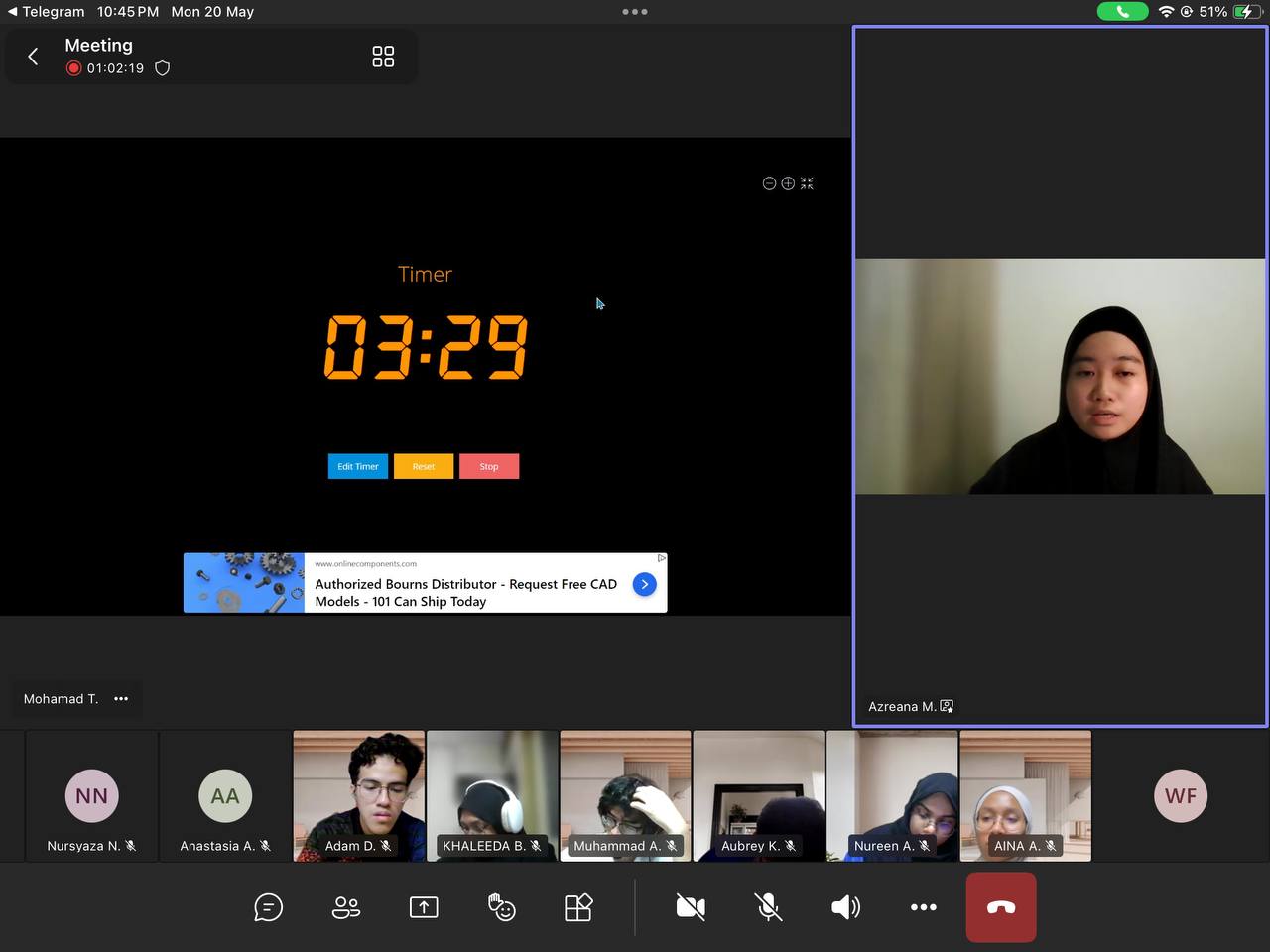Go back from the Meeting screen
Viewport: 1270px width, 952px height.
[x=33, y=57]
